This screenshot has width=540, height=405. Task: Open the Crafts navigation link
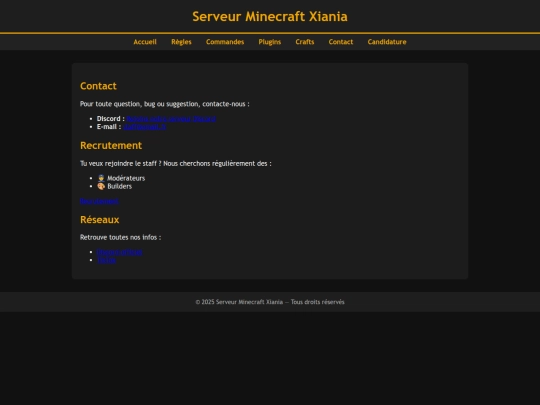305,42
